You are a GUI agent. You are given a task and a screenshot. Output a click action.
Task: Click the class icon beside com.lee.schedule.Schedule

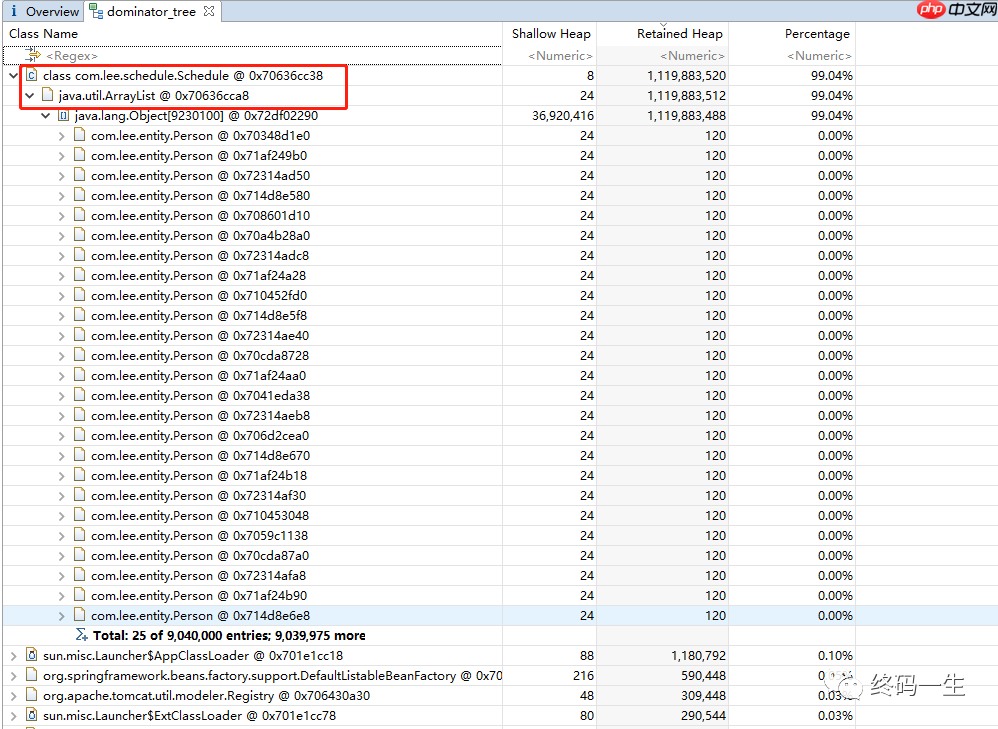tap(31, 76)
